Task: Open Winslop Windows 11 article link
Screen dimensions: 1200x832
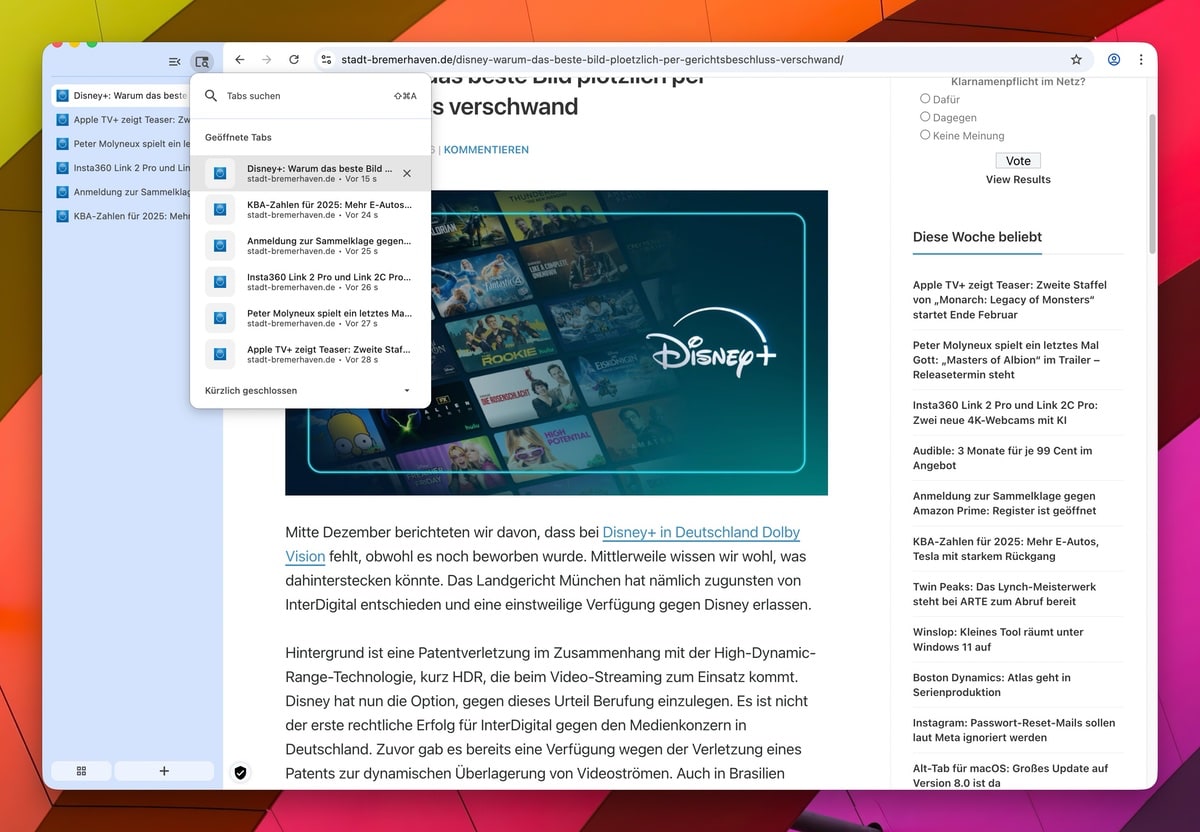Action: (x=998, y=639)
